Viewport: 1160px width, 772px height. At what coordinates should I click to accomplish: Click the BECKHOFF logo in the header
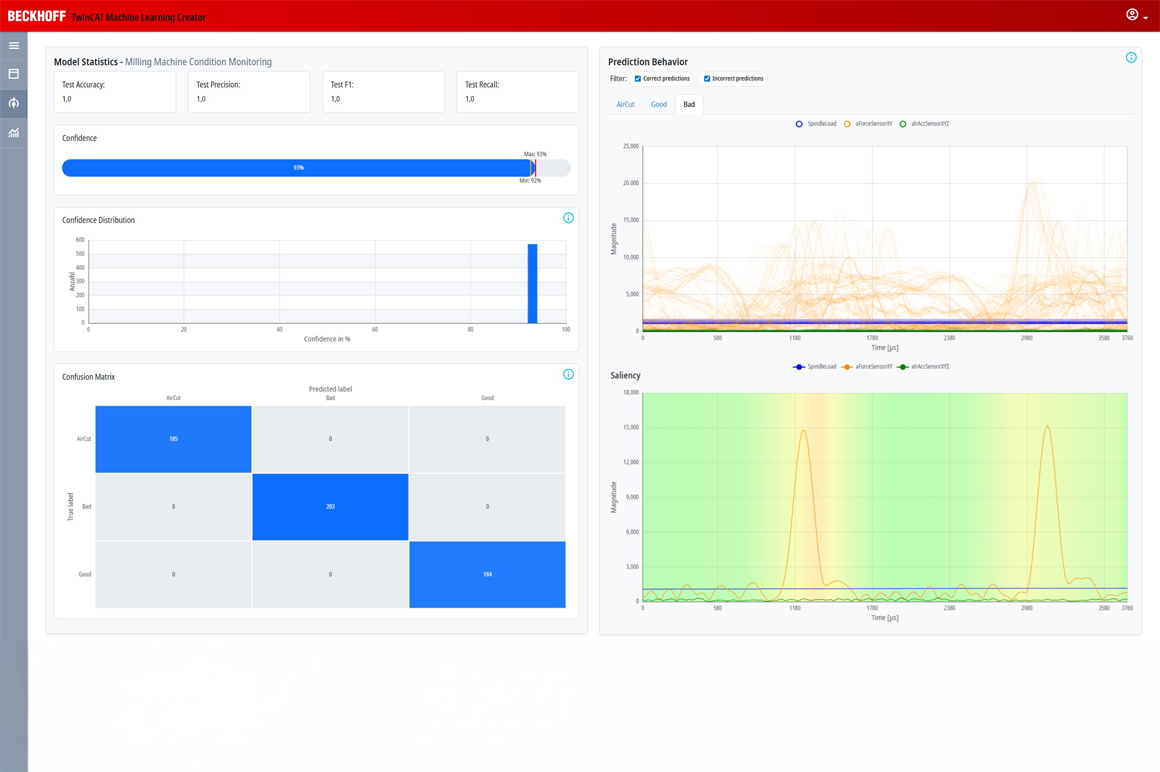[x=36, y=16]
